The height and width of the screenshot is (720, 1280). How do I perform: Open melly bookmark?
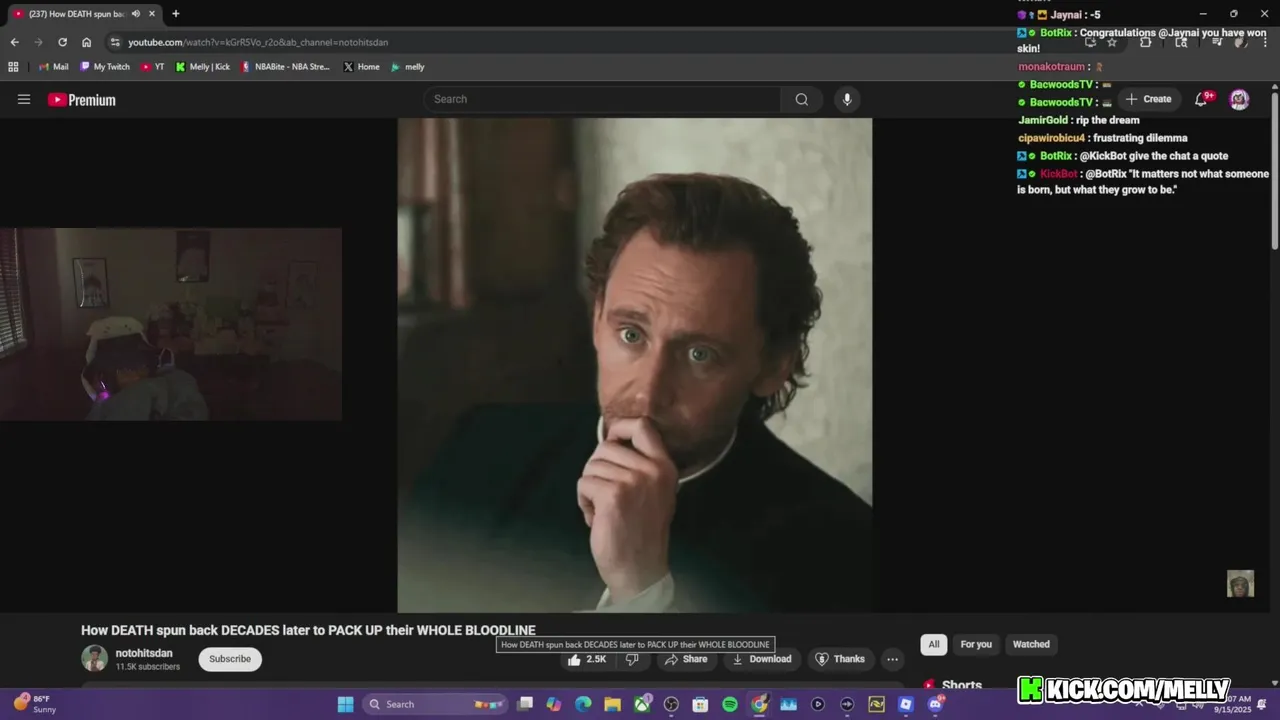pyautogui.click(x=408, y=67)
